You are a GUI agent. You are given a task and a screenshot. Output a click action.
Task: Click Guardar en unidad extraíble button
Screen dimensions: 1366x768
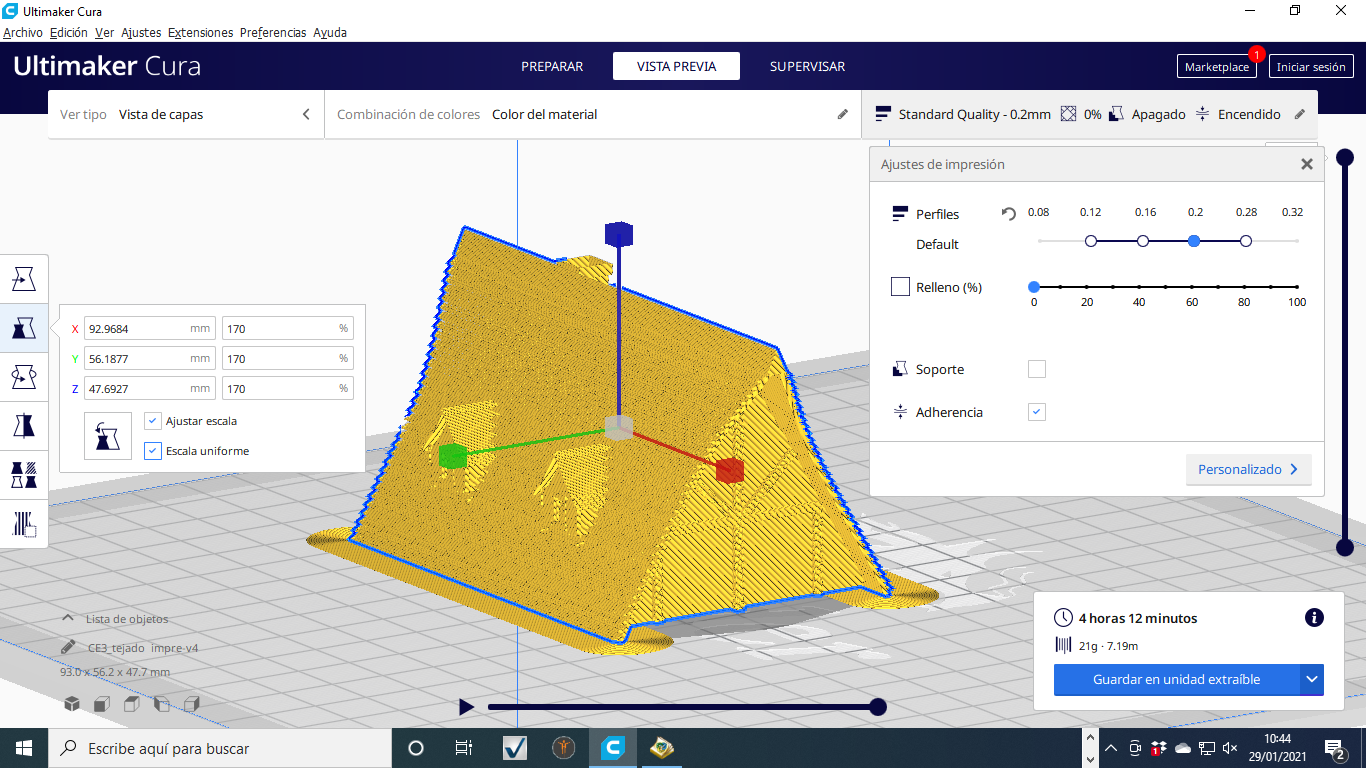coord(1176,680)
